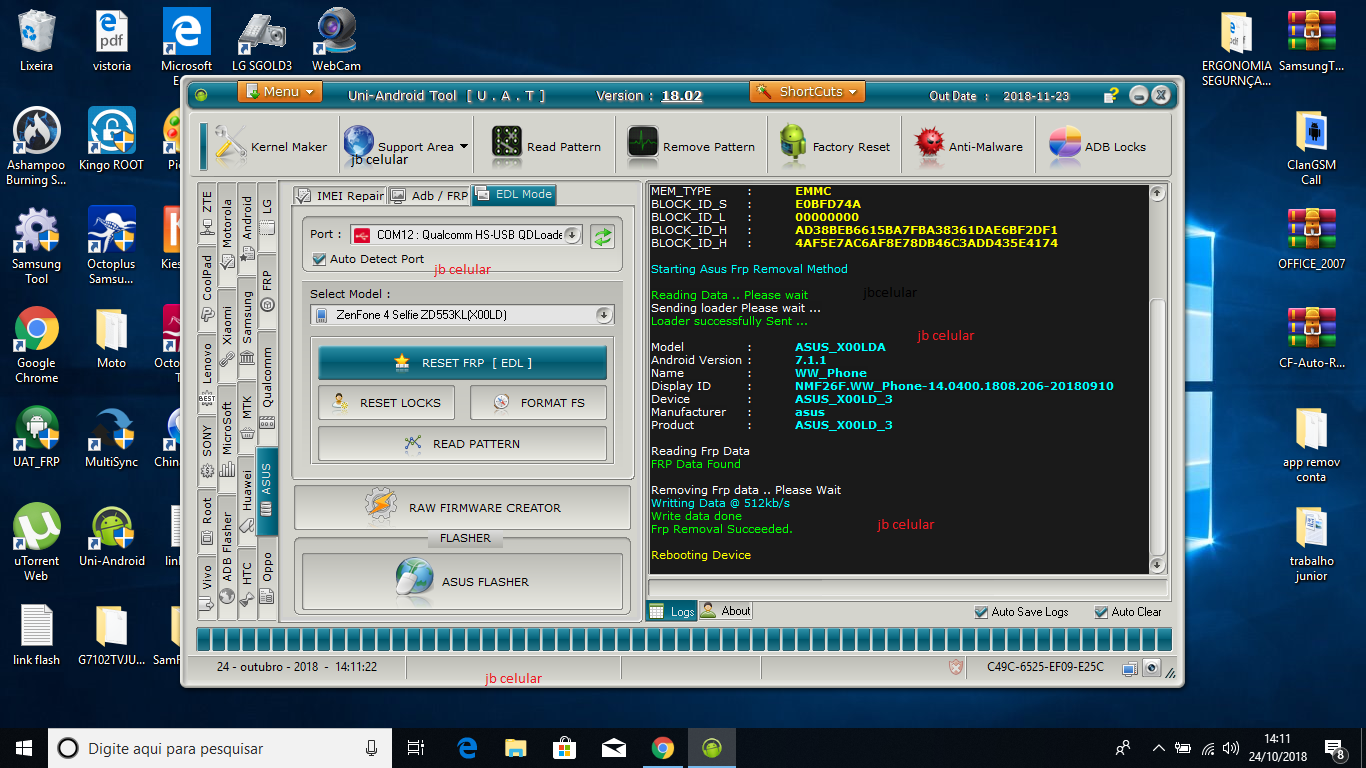The height and width of the screenshot is (768, 1366).
Task: Open the MultiSync desktop shortcut
Action: pyautogui.click(x=112, y=438)
